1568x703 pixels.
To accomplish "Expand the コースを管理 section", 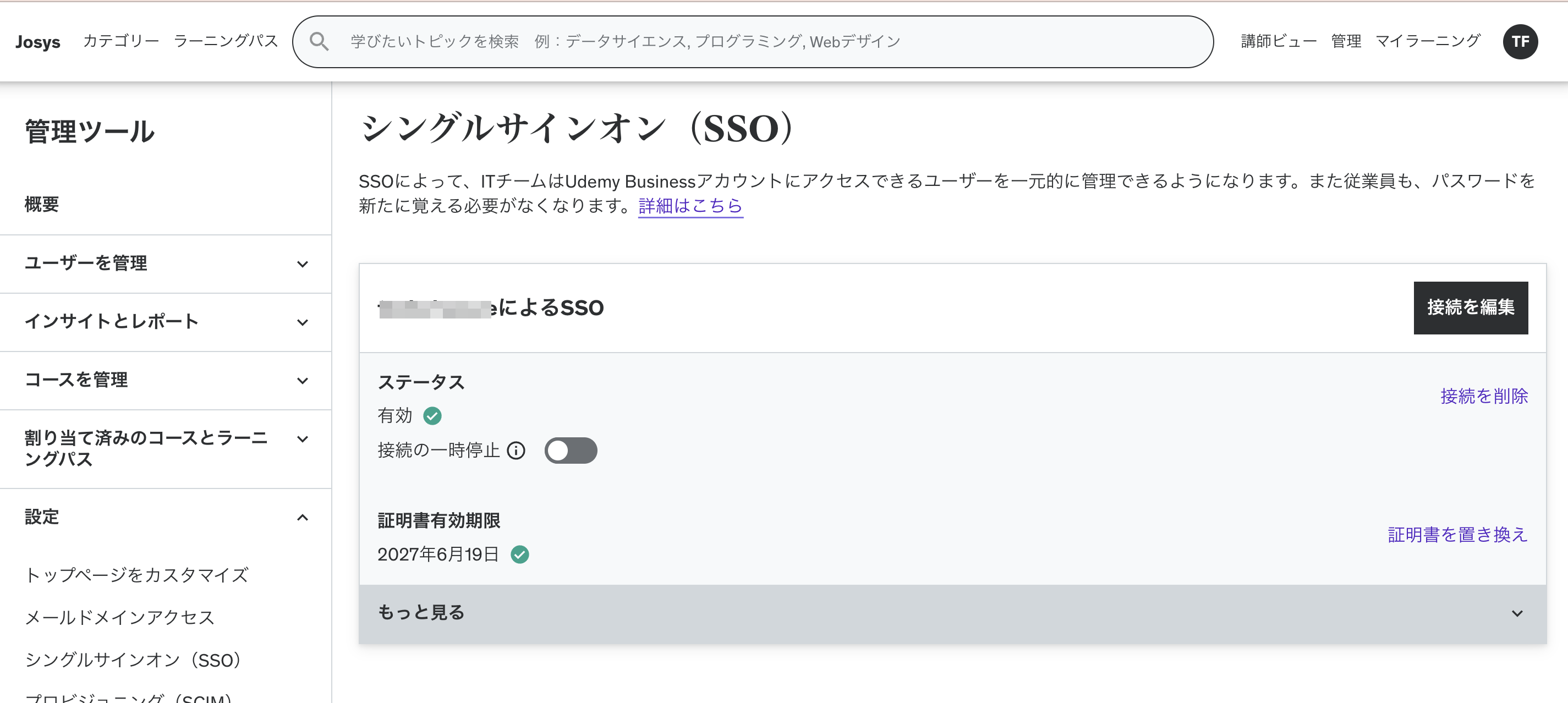I will (166, 381).
